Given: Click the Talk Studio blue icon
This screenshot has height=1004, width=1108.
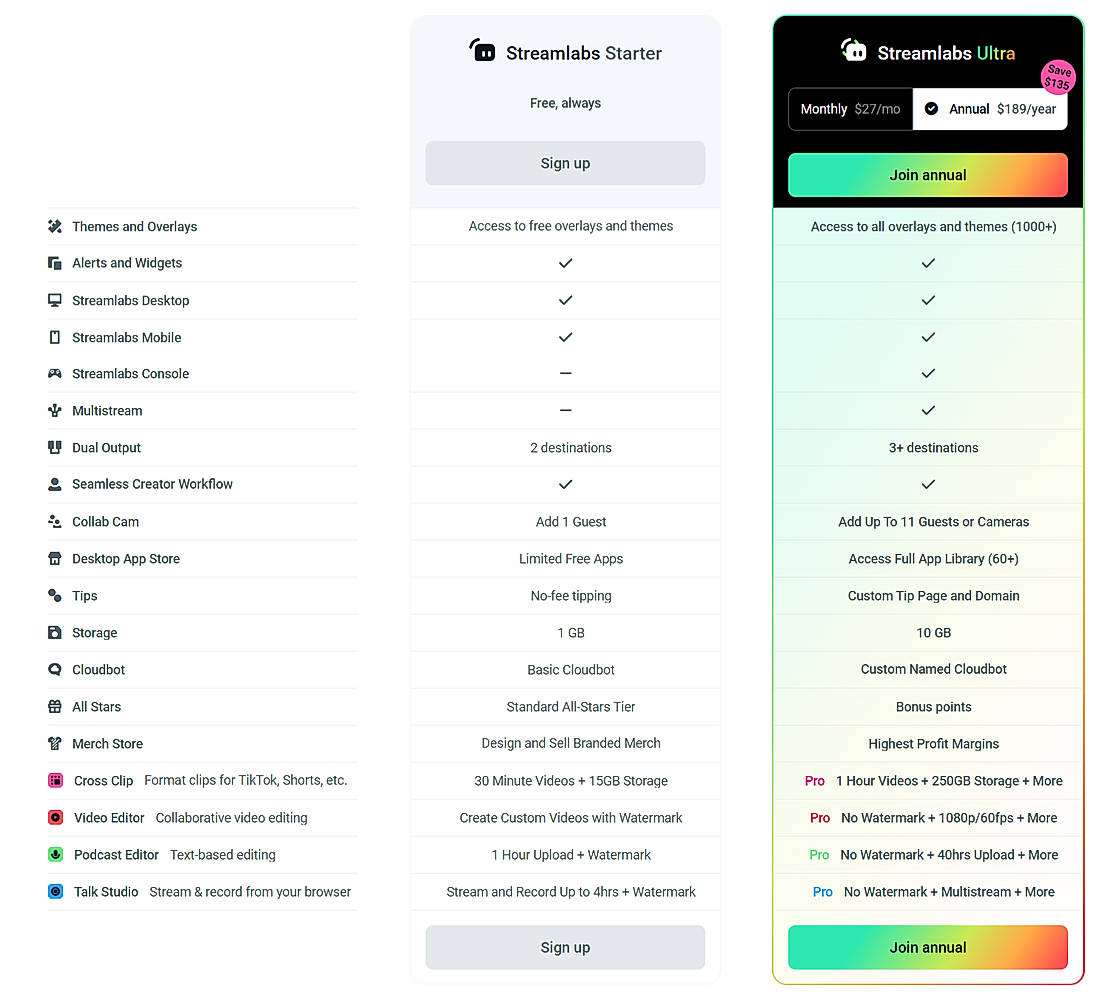Looking at the screenshot, I should click(56, 892).
